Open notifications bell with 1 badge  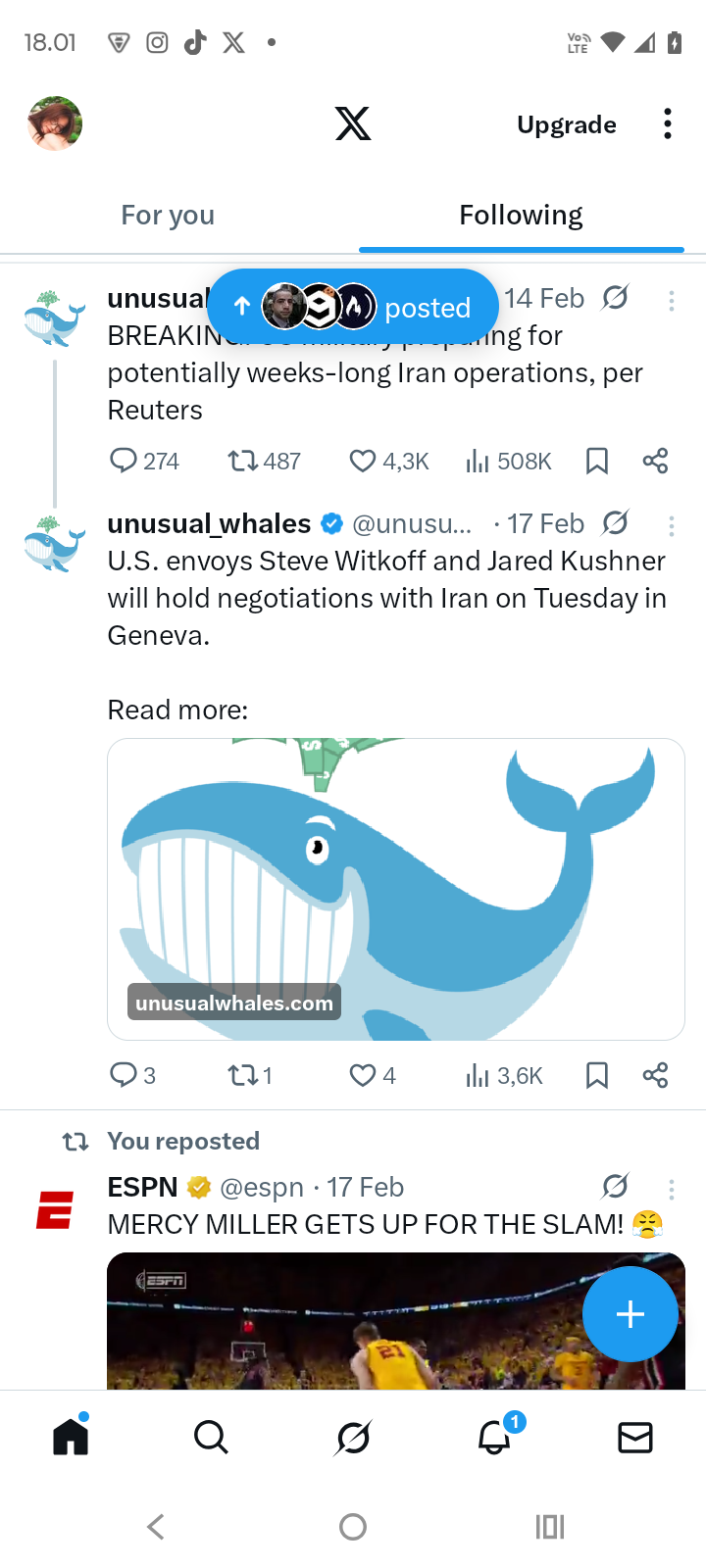point(495,1438)
